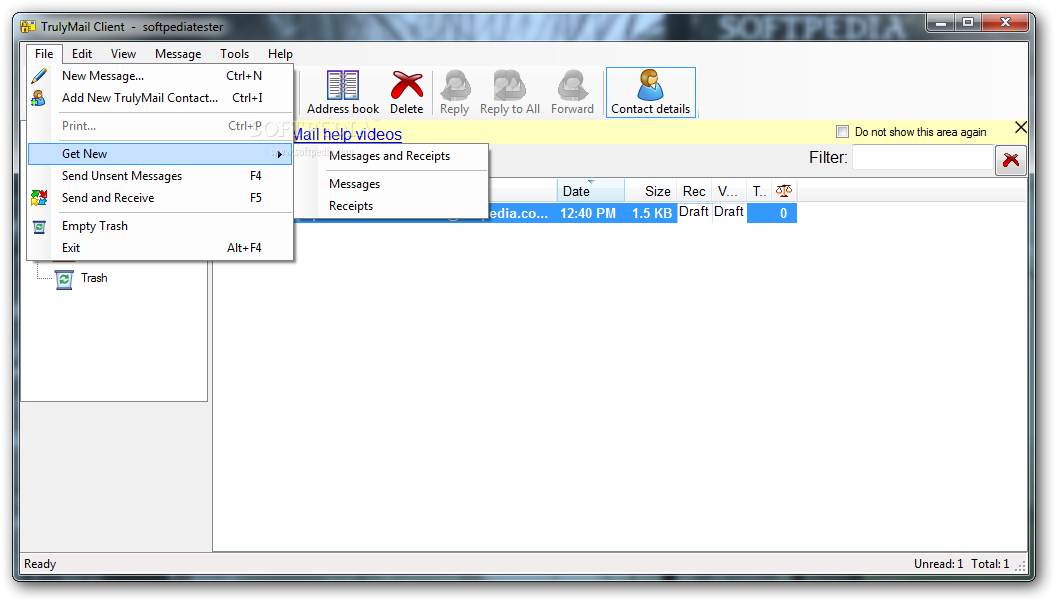Click the Reply toolbar icon
Screen dimensions: 1056x602
(455, 92)
